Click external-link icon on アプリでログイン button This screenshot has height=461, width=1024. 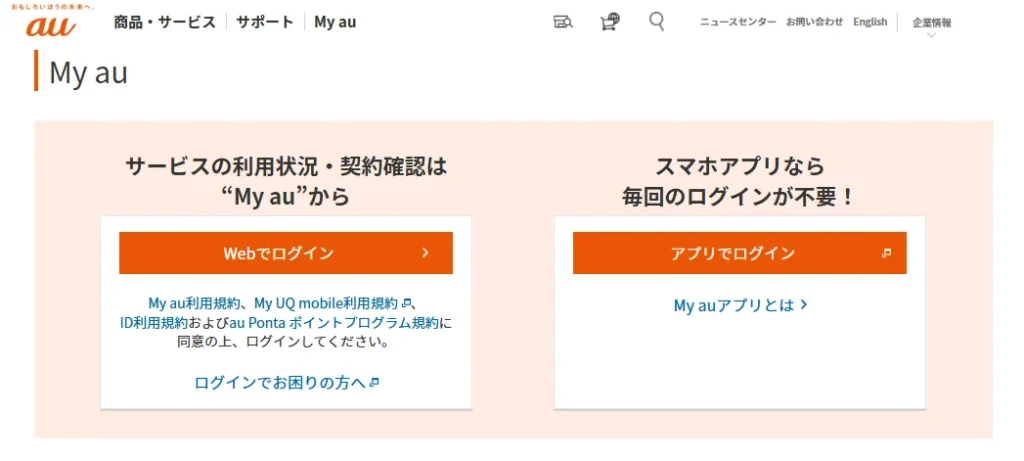tap(886, 254)
